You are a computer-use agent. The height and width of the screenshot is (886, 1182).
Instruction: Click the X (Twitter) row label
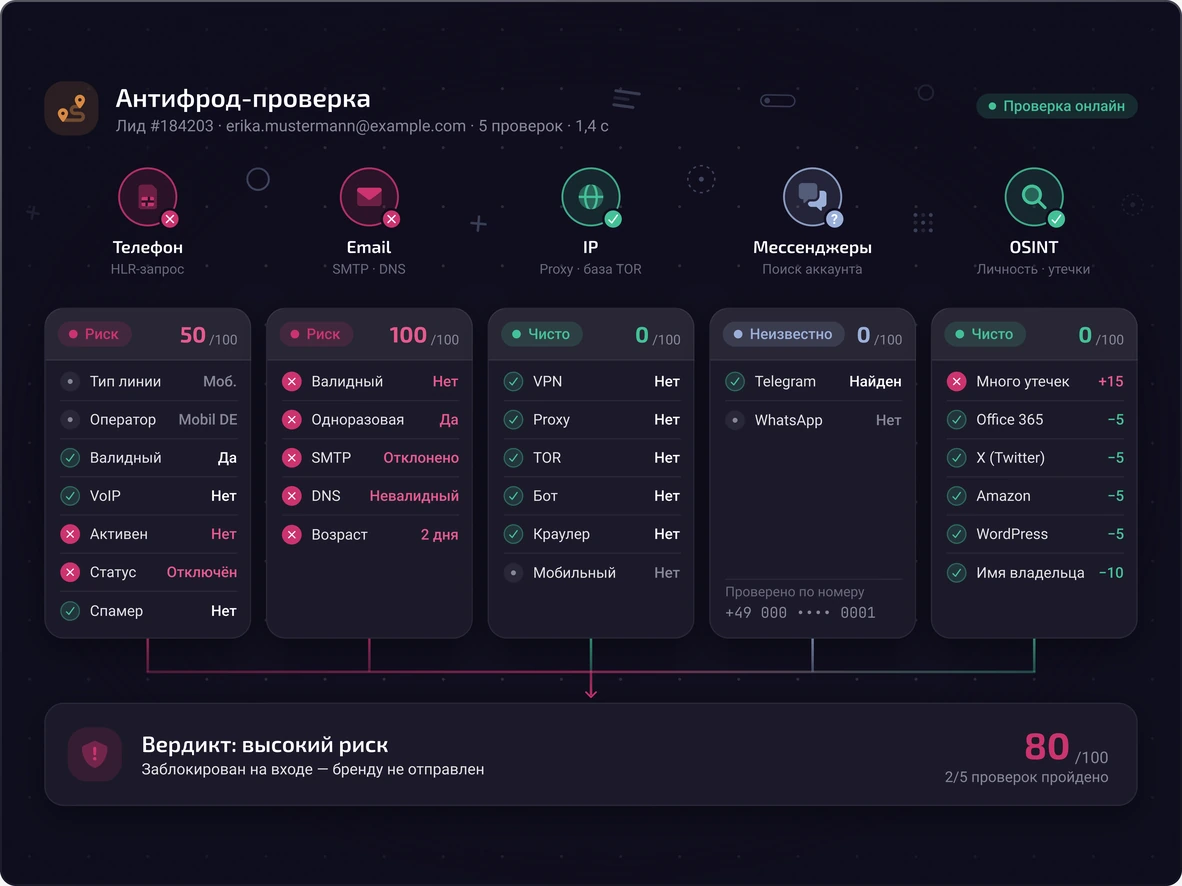(1010, 458)
